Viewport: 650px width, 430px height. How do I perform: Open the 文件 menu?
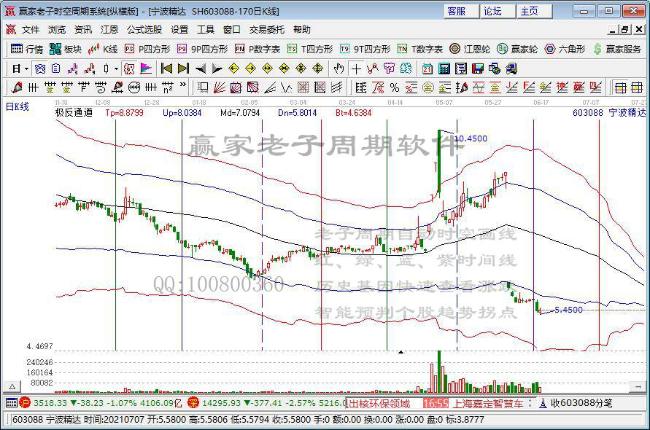(x=30, y=29)
